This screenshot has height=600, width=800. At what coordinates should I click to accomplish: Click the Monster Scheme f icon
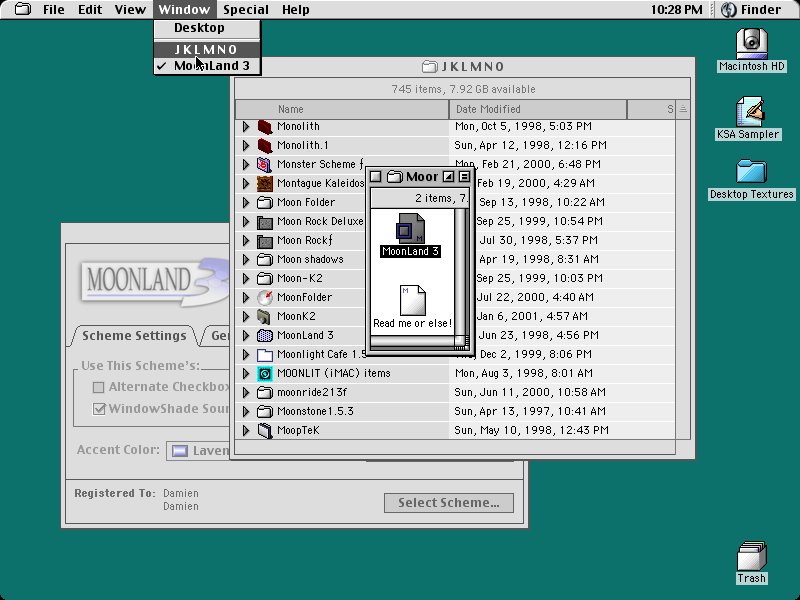coord(264,164)
